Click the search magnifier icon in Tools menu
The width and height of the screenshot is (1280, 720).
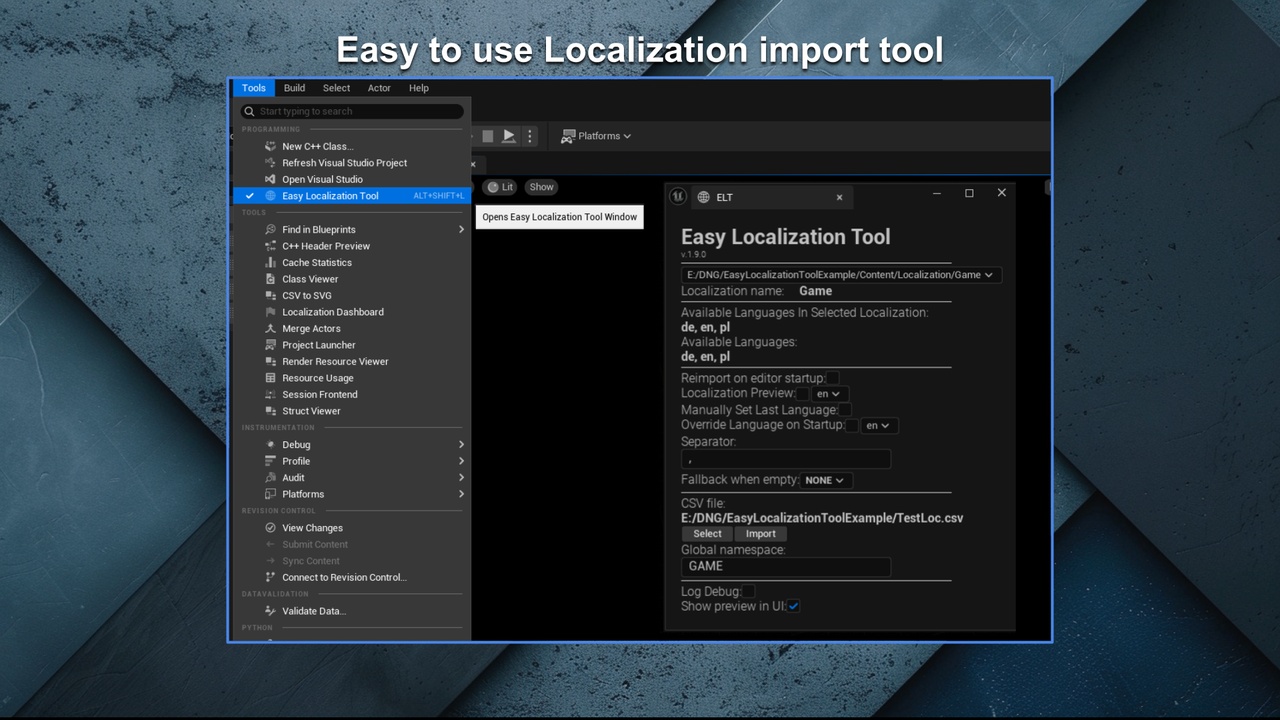[x=250, y=112]
